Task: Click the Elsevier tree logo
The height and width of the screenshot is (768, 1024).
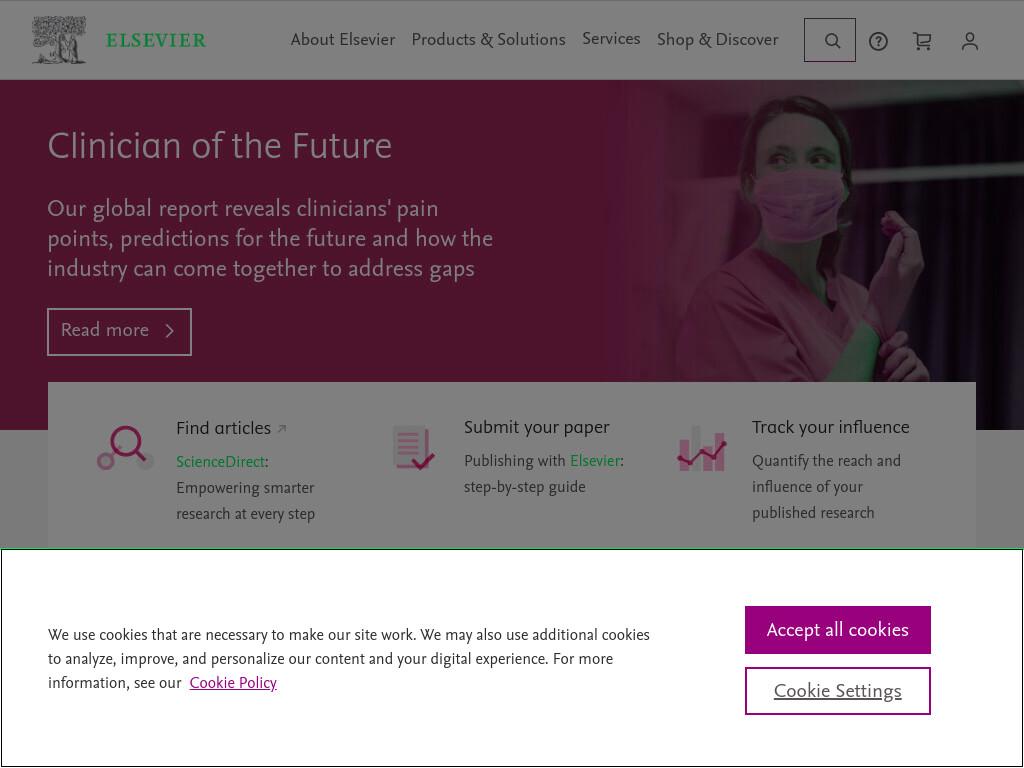Action: click(59, 40)
